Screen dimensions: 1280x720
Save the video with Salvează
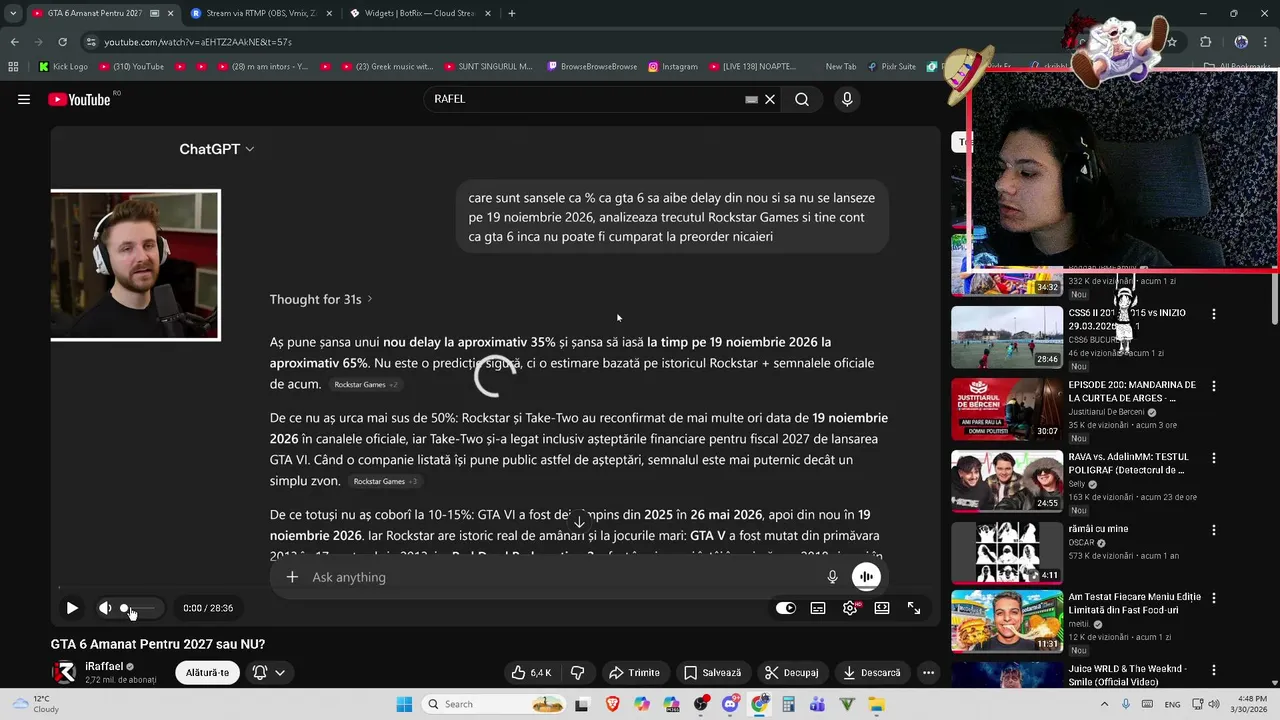click(712, 673)
